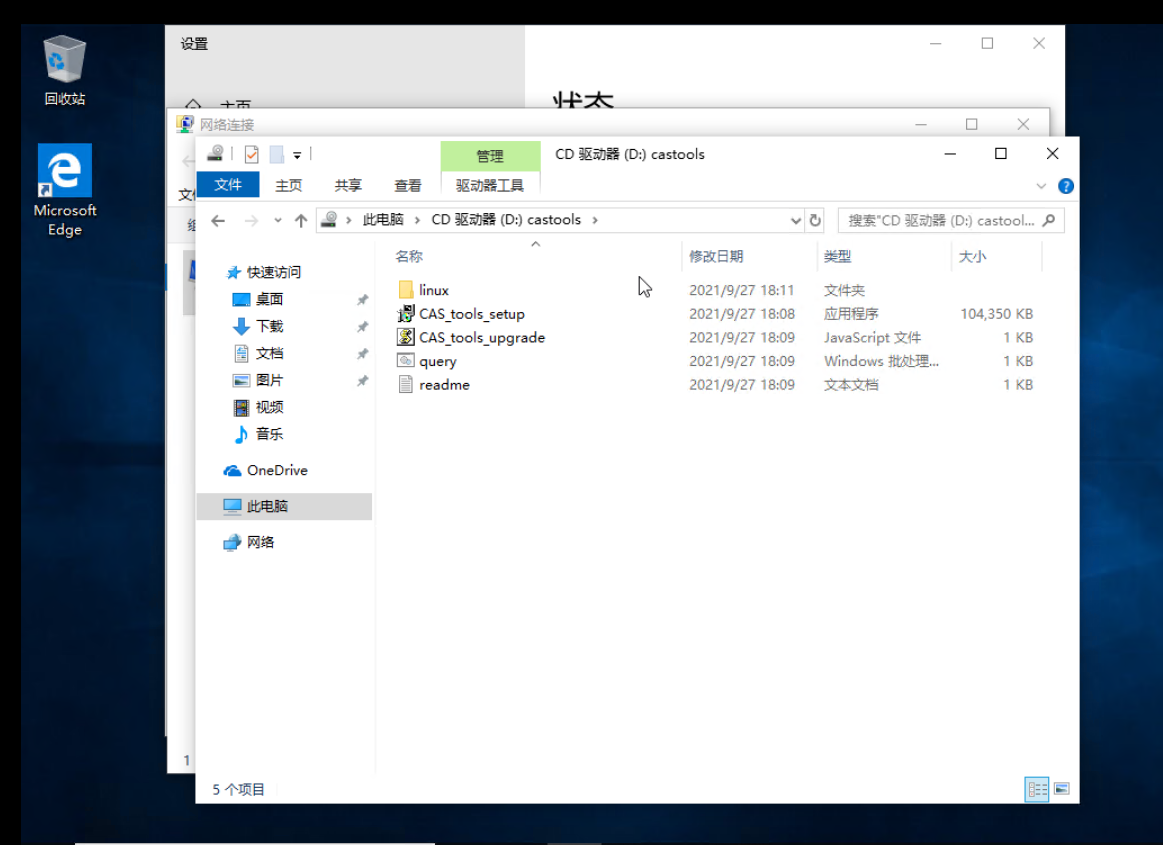This screenshot has width=1163, height=845.
Task: Open 图片 in the navigation pane
Action: pyautogui.click(x=257, y=380)
